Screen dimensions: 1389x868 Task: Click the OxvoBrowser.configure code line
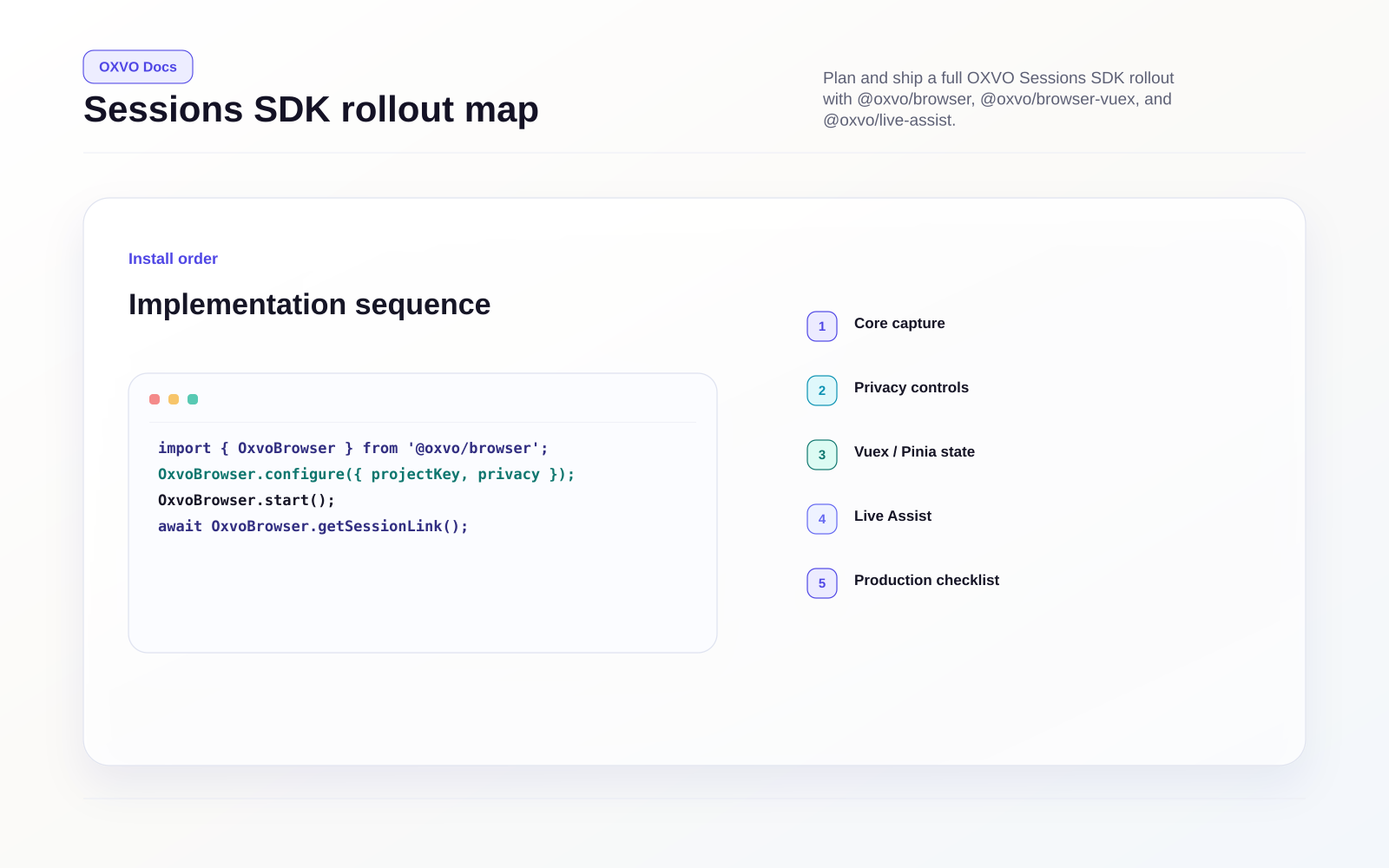pos(366,474)
